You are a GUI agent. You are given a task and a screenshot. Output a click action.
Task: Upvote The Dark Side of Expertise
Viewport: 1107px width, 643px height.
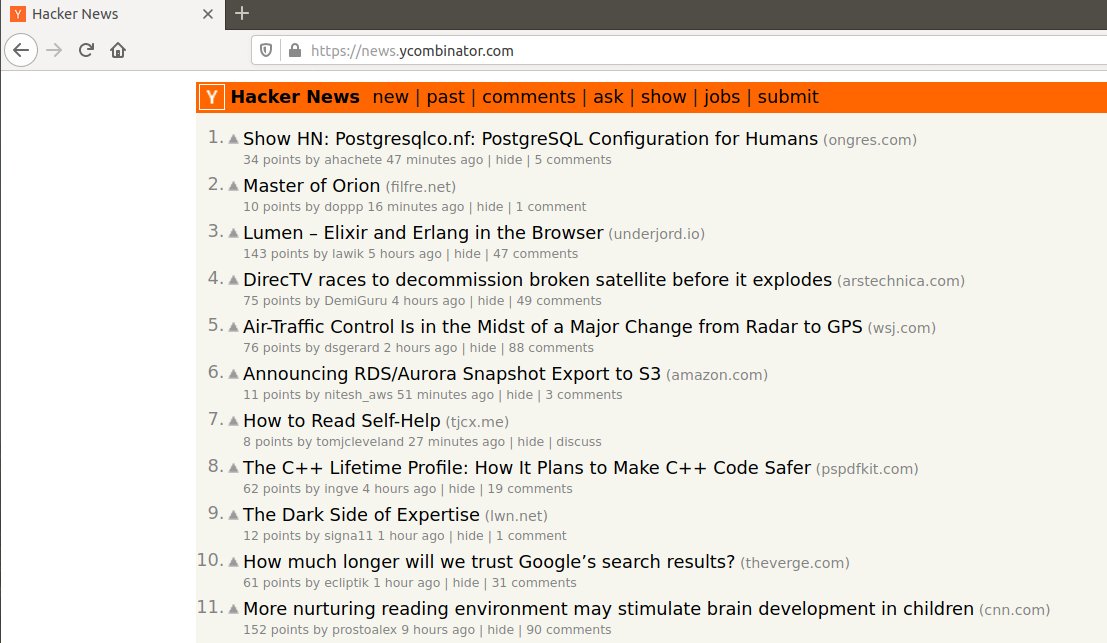pyautogui.click(x=233, y=515)
